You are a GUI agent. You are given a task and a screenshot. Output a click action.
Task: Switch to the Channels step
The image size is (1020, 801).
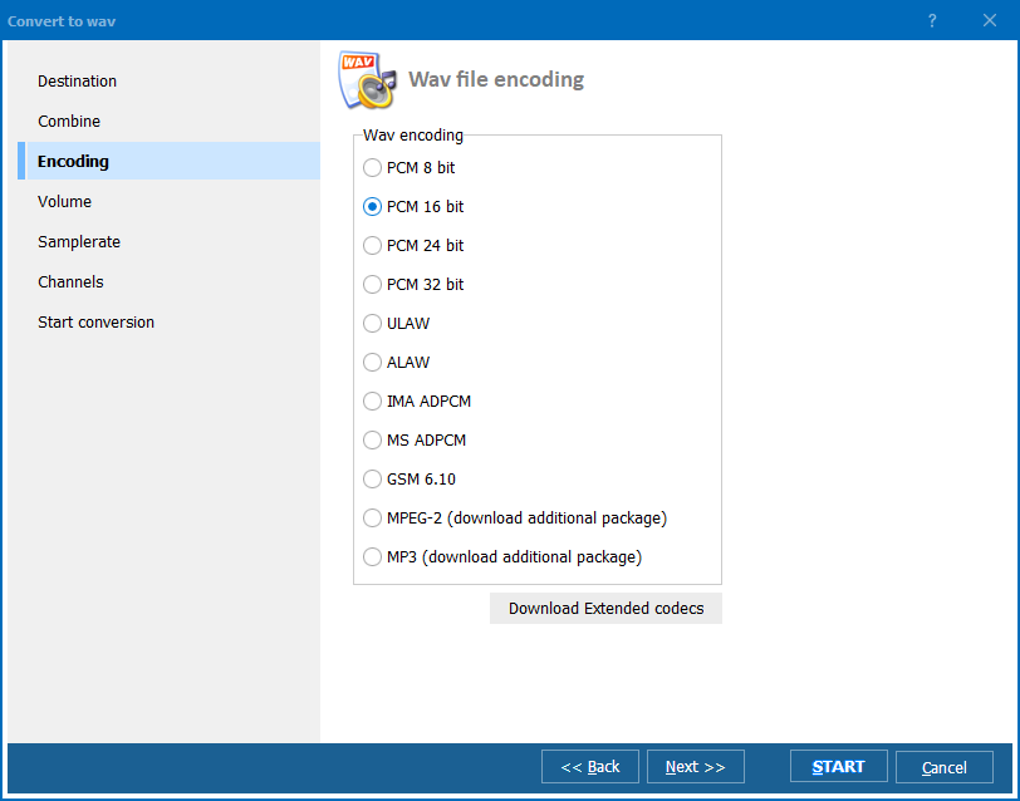click(70, 281)
